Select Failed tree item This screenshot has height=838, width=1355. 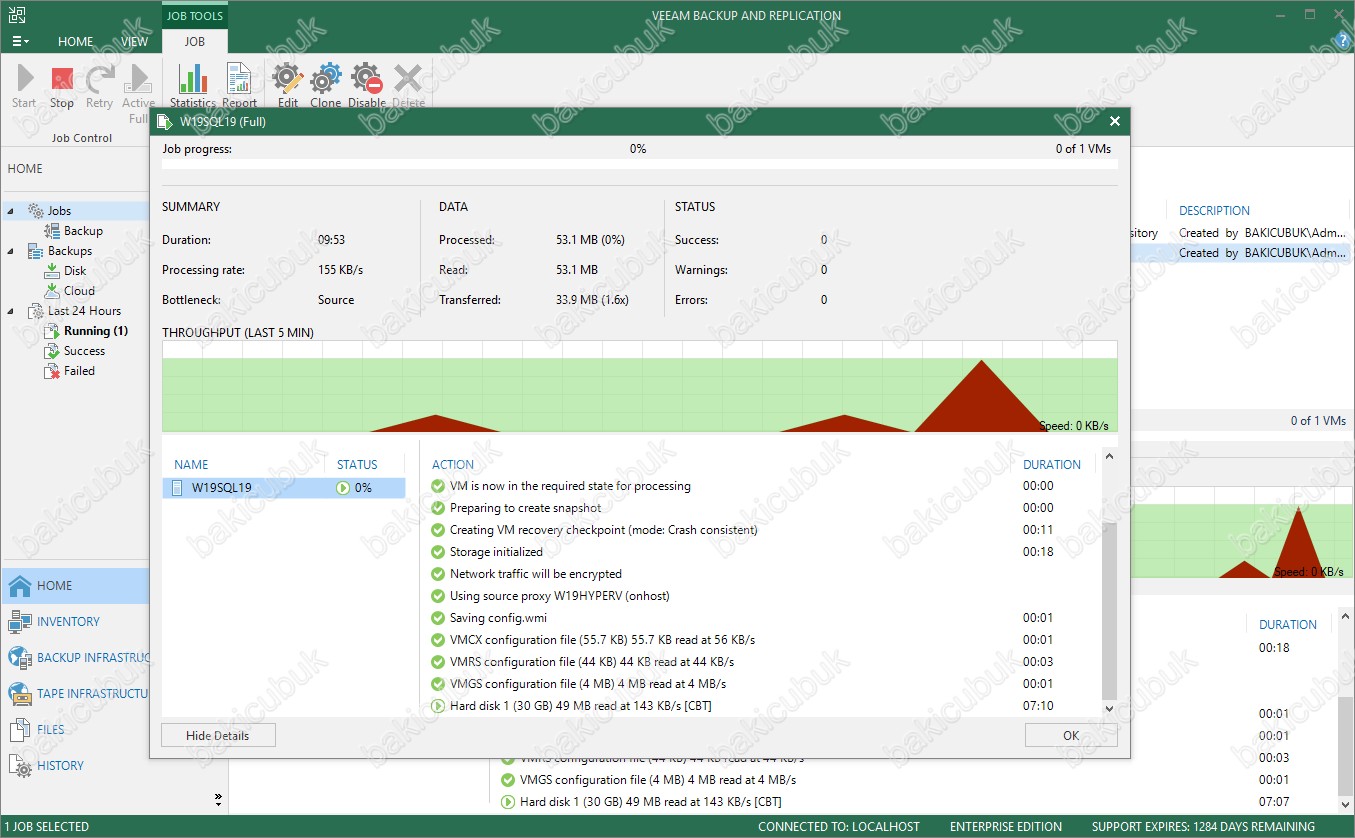[x=79, y=371]
